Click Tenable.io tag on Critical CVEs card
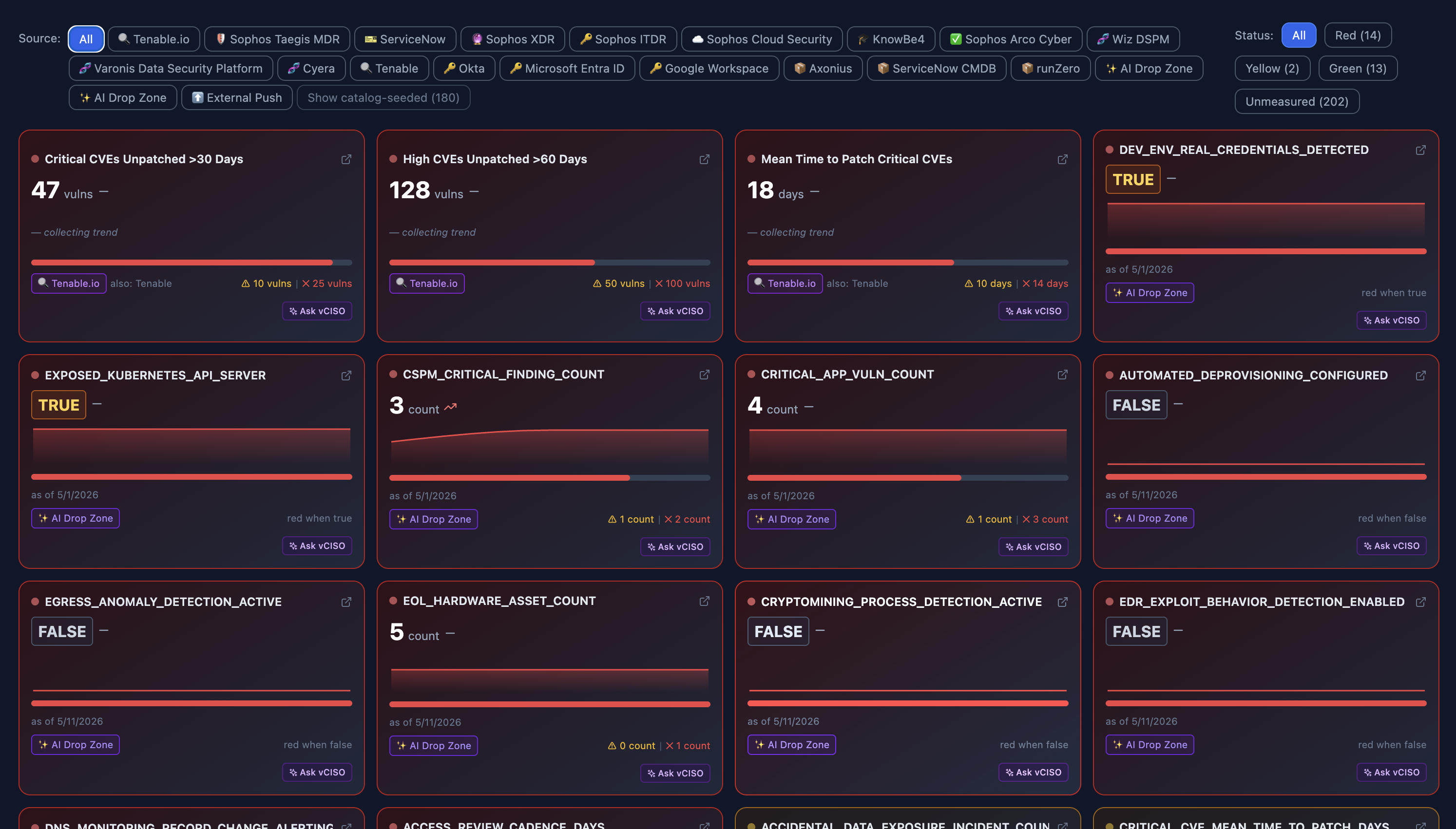Screen dimensions: 1456x829 point(69,283)
